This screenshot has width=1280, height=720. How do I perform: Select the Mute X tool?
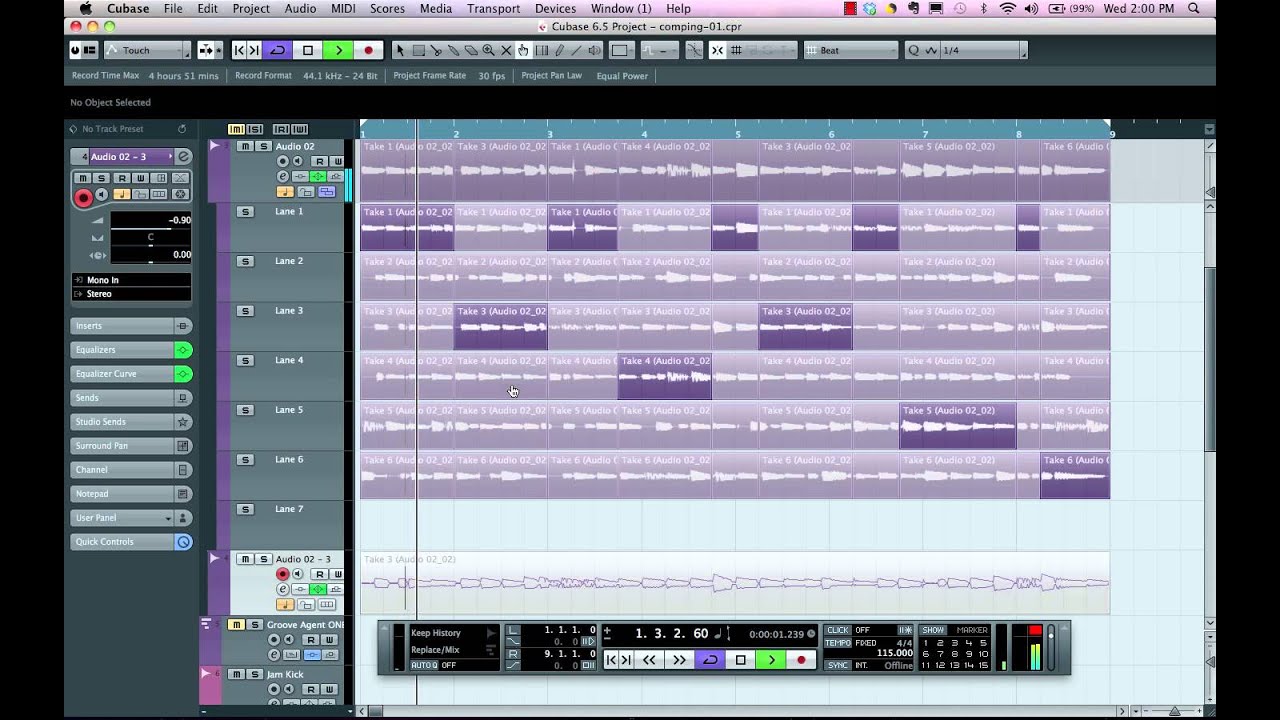(506, 50)
